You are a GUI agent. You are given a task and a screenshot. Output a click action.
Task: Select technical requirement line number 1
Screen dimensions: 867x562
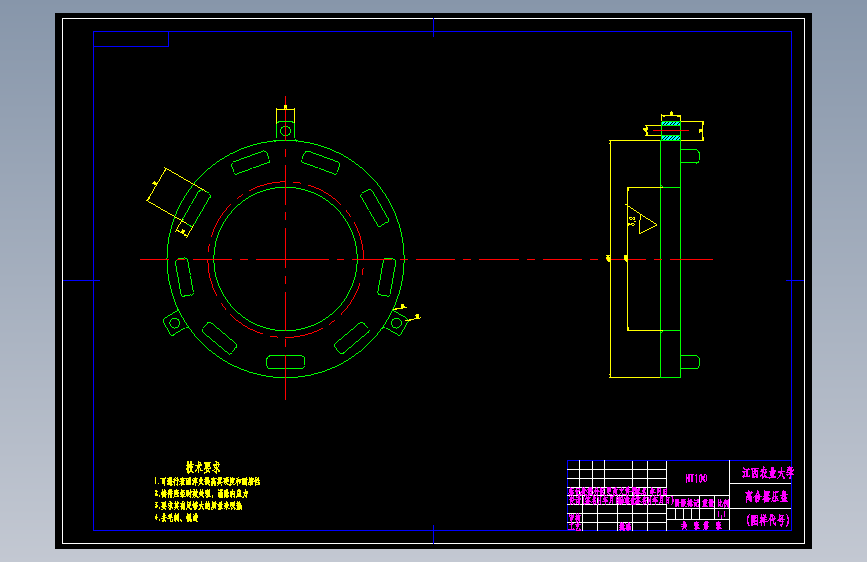207,482
